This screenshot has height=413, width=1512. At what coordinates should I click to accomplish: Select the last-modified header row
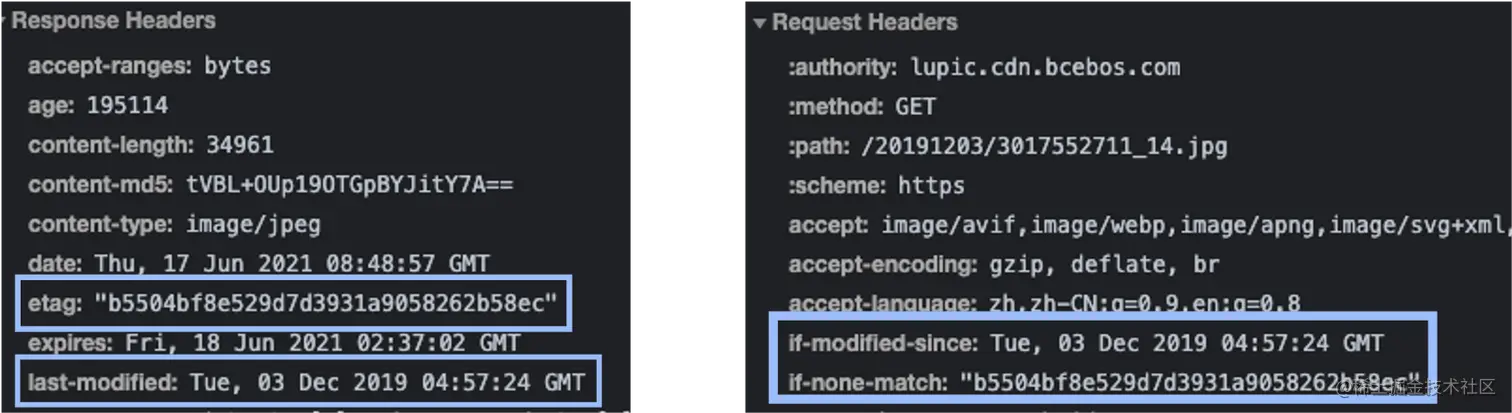pyautogui.click(x=306, y=382)
